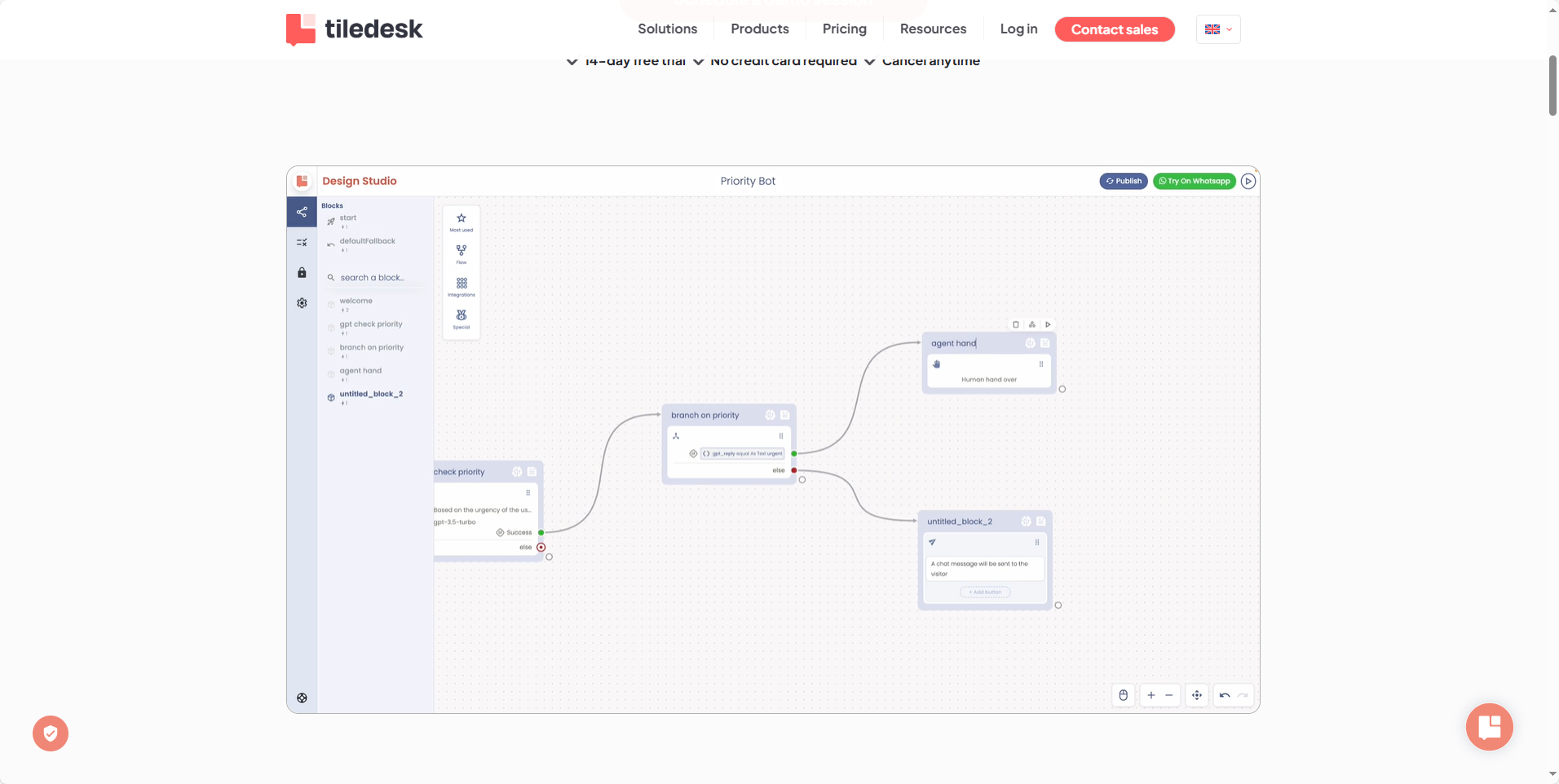The width and height of the screenshot is (1559, 784).
Task: Click the page vertical scrollbar thumb
Action: [1552, 86]
